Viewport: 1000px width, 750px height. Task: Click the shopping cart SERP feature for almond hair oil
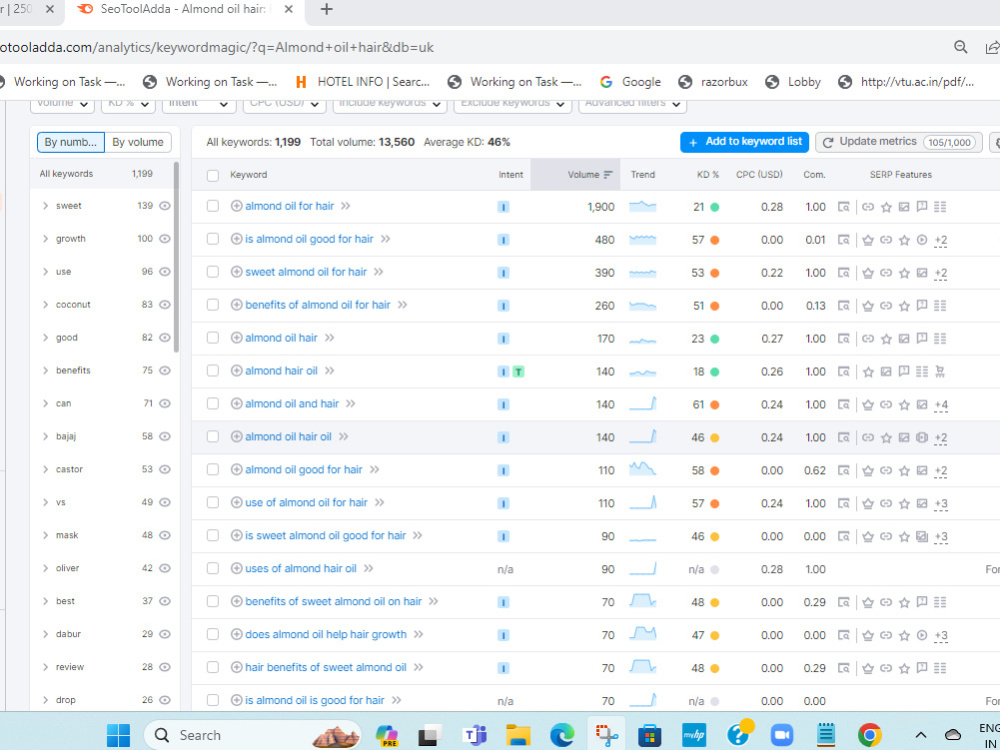click(939, 371)
